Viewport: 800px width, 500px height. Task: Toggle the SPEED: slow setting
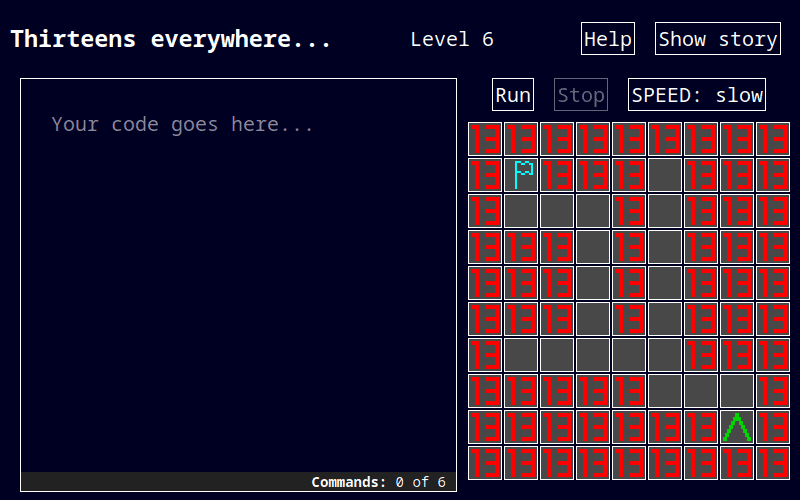[697, 94]
